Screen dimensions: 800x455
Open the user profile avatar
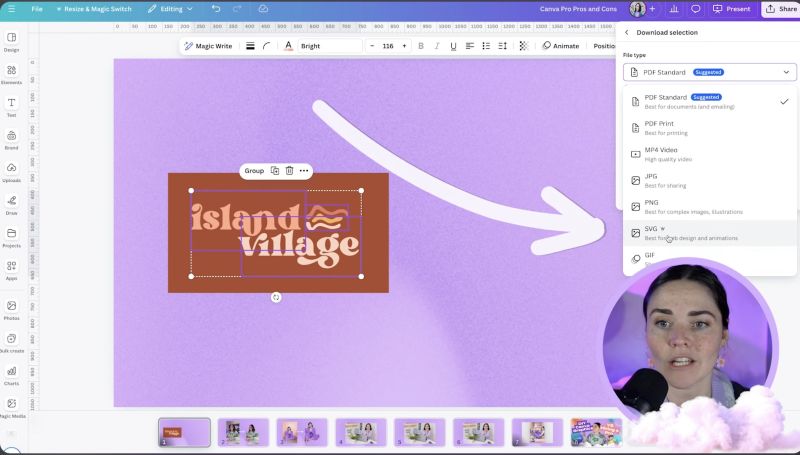point(638,9)
